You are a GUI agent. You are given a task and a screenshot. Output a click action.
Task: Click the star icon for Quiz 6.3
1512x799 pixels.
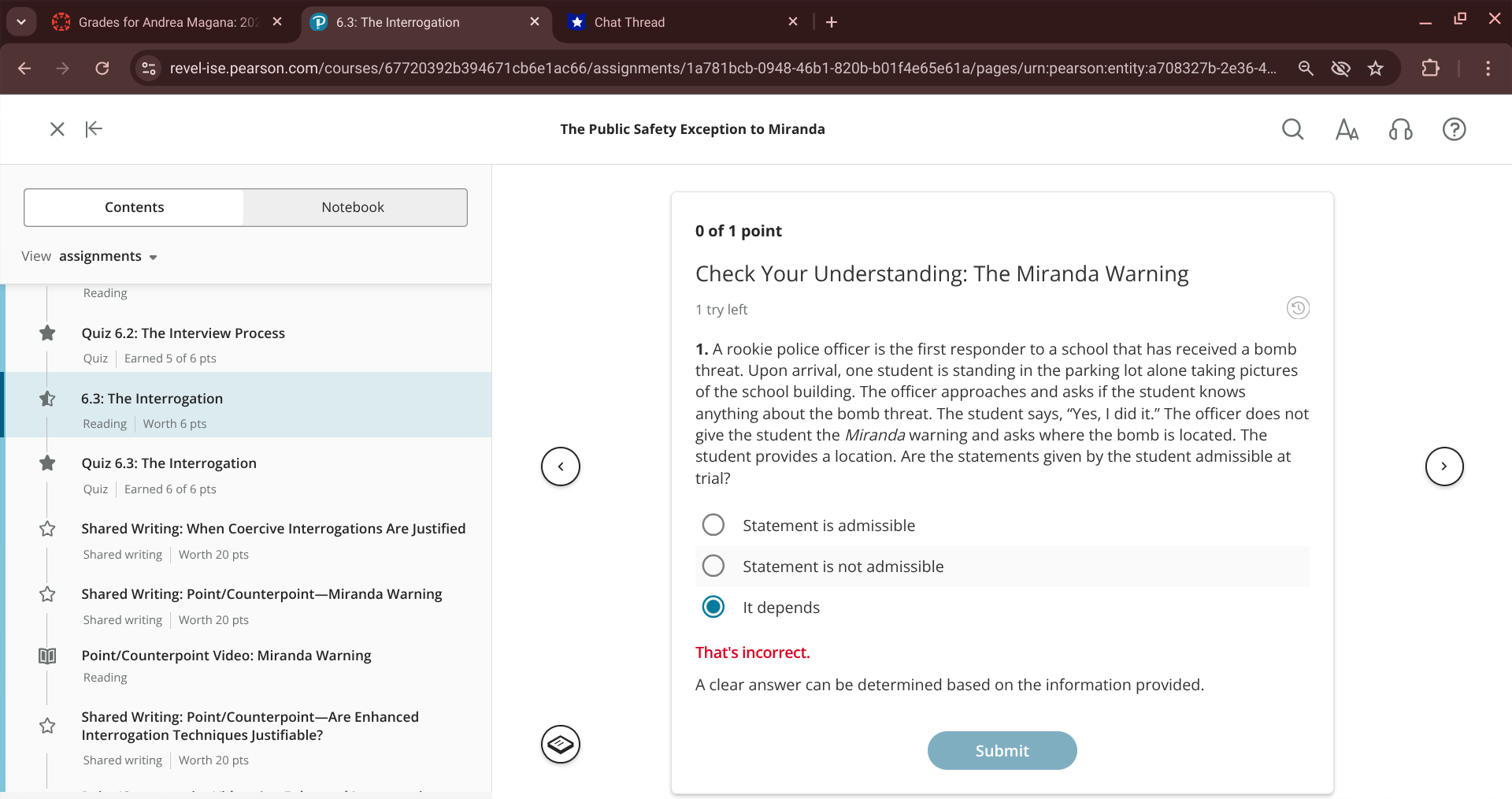[x=47, y=463]
